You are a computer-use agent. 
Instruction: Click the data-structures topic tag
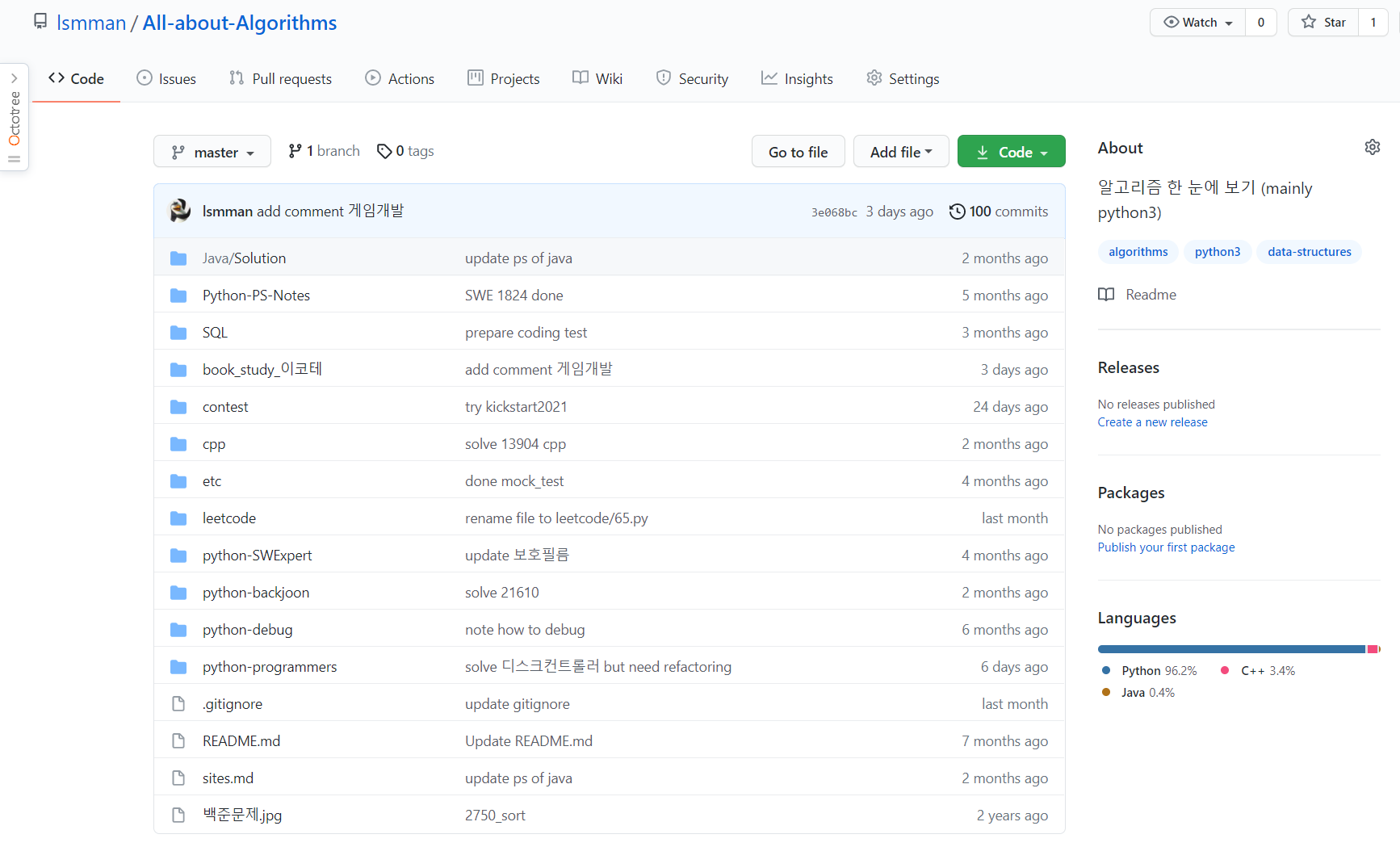[x=1310, y=252]
